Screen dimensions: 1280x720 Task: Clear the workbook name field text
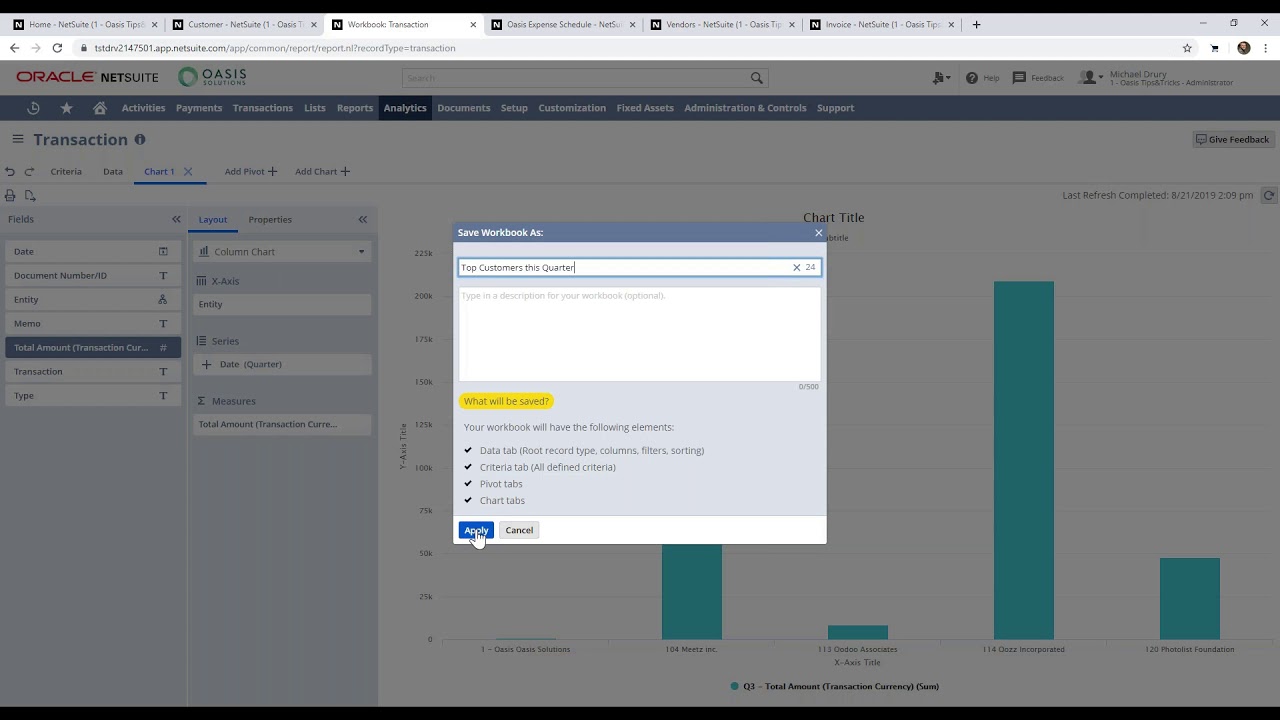coord(797,267)
